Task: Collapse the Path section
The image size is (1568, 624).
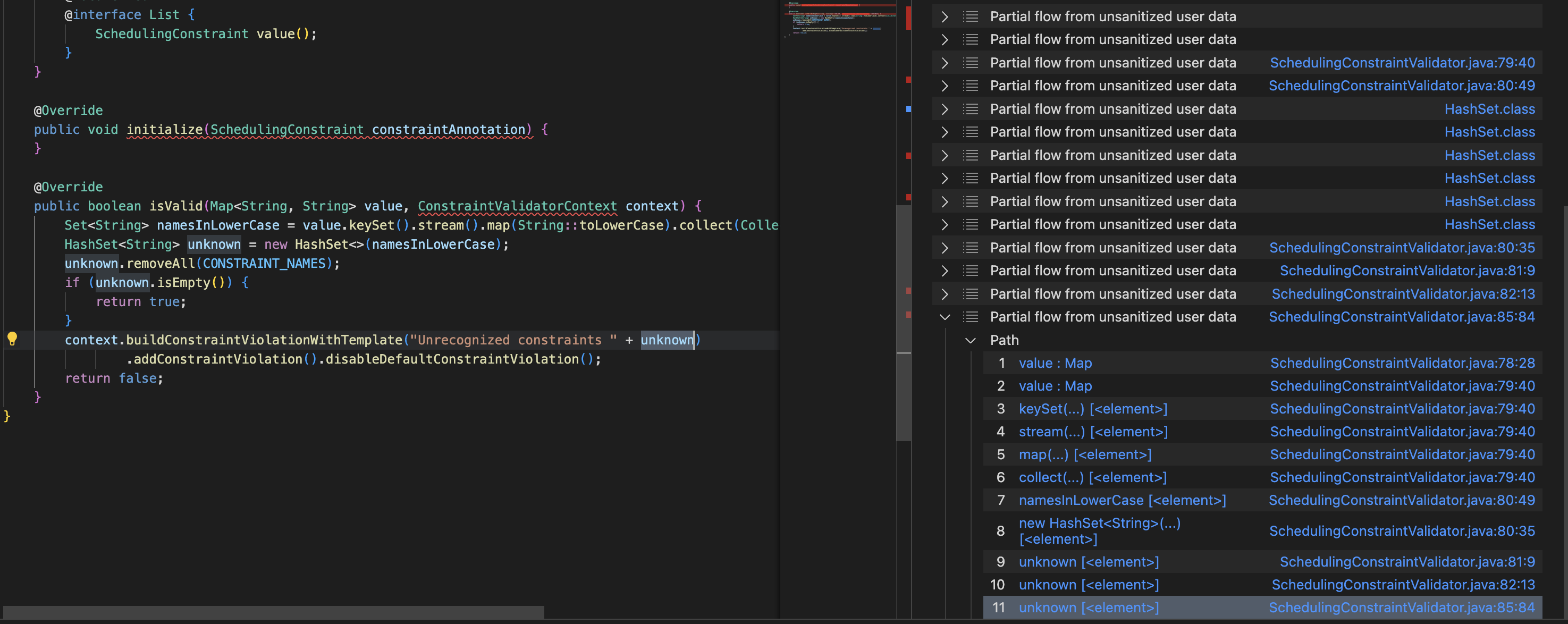Action: (x=970, y=340)
